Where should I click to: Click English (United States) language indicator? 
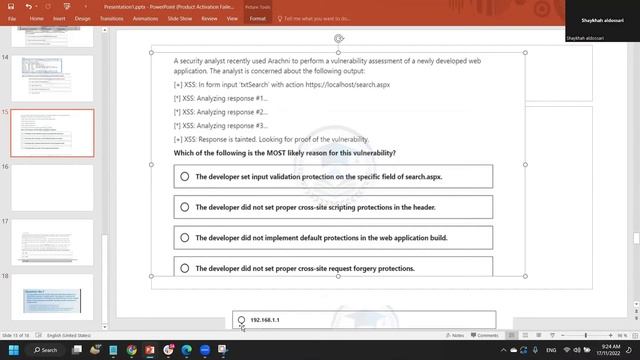coord(69,335)
